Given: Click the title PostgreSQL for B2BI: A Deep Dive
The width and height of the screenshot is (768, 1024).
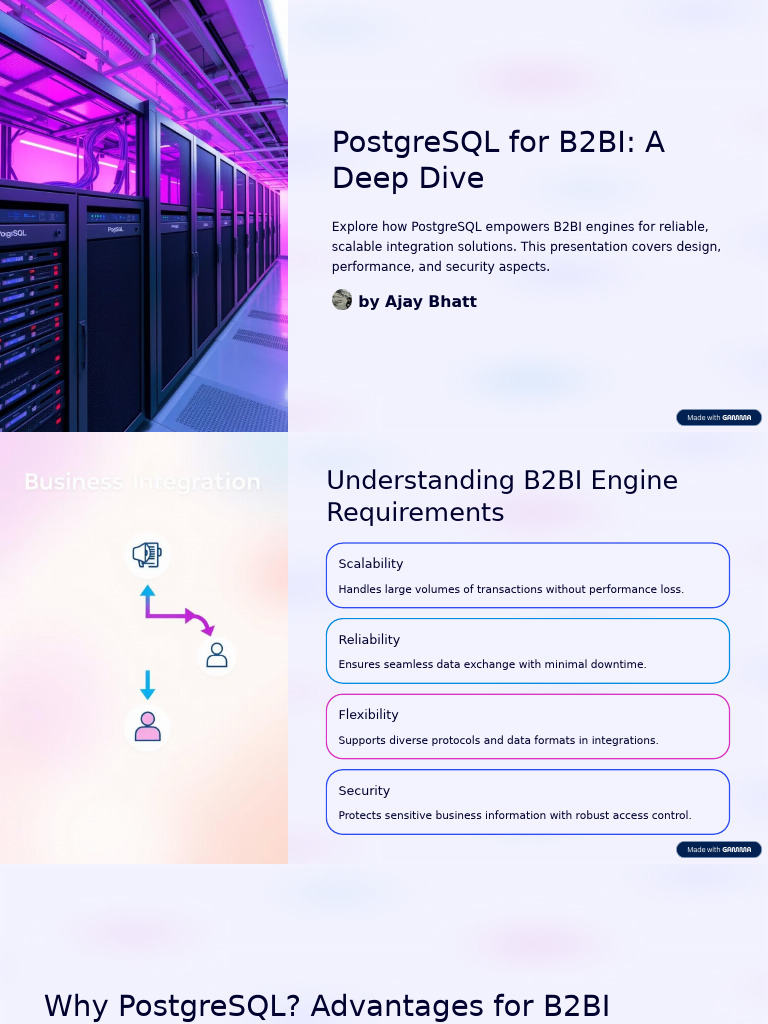Looking at the screenshot, I should pos(498,160).
